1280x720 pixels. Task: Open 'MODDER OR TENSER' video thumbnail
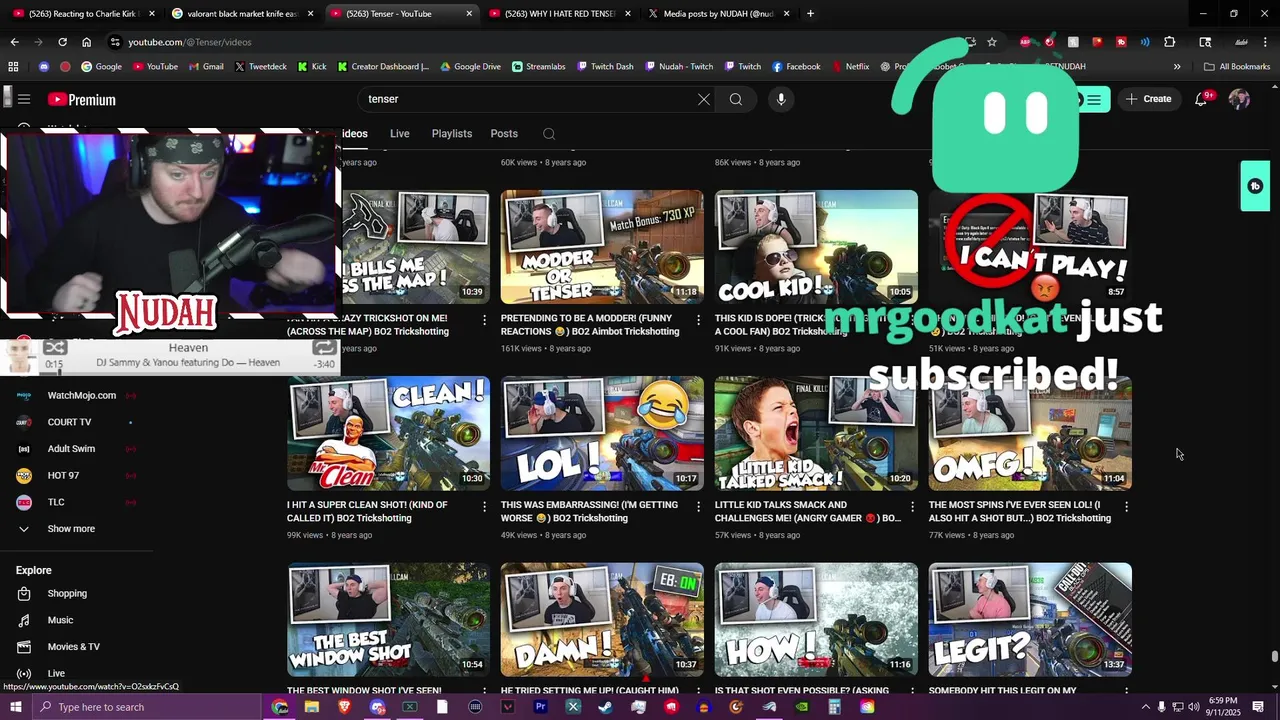pyautogui.click(x=602, y=247)
